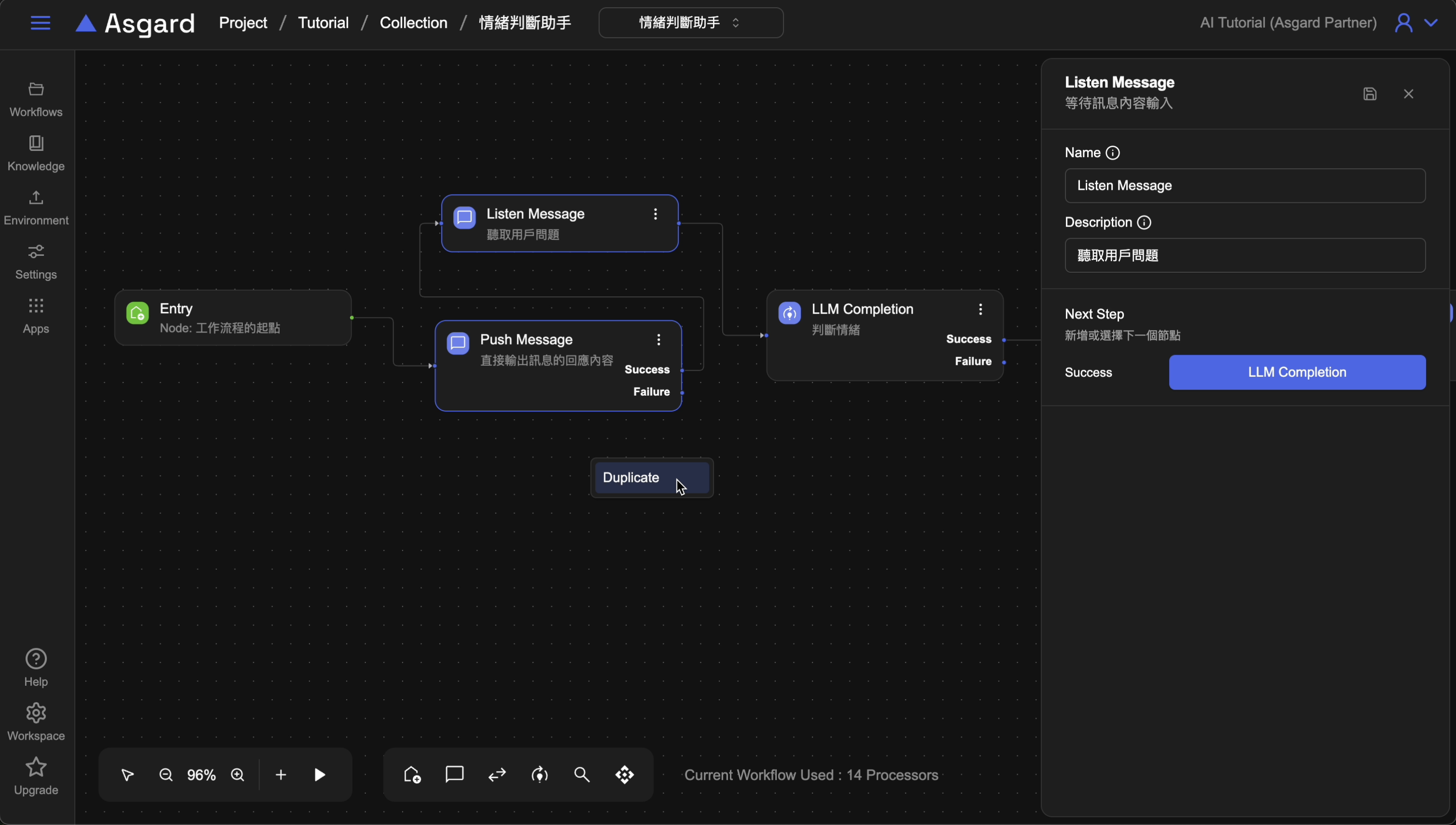Click the LLM Completion next step button
This screenshot has height=825, width=1456.
1297,373
